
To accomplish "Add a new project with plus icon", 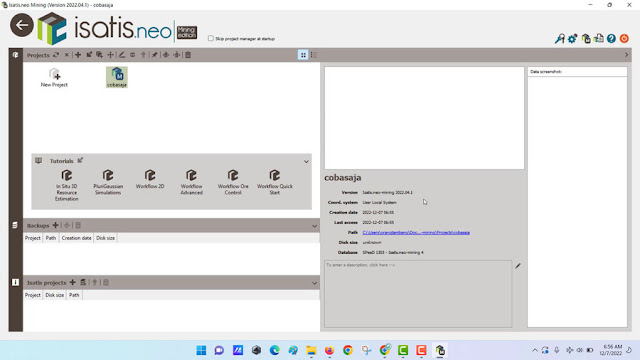I will click(78, 55).
